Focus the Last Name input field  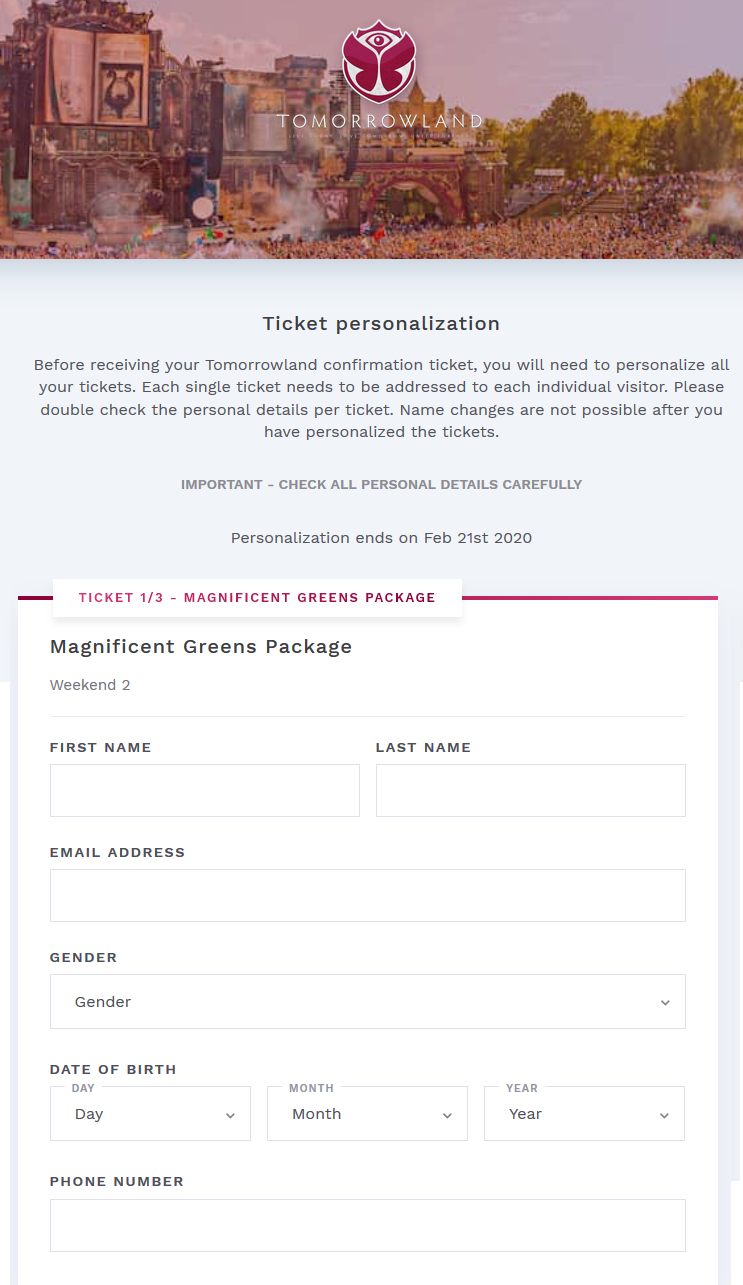pos(530,790)
